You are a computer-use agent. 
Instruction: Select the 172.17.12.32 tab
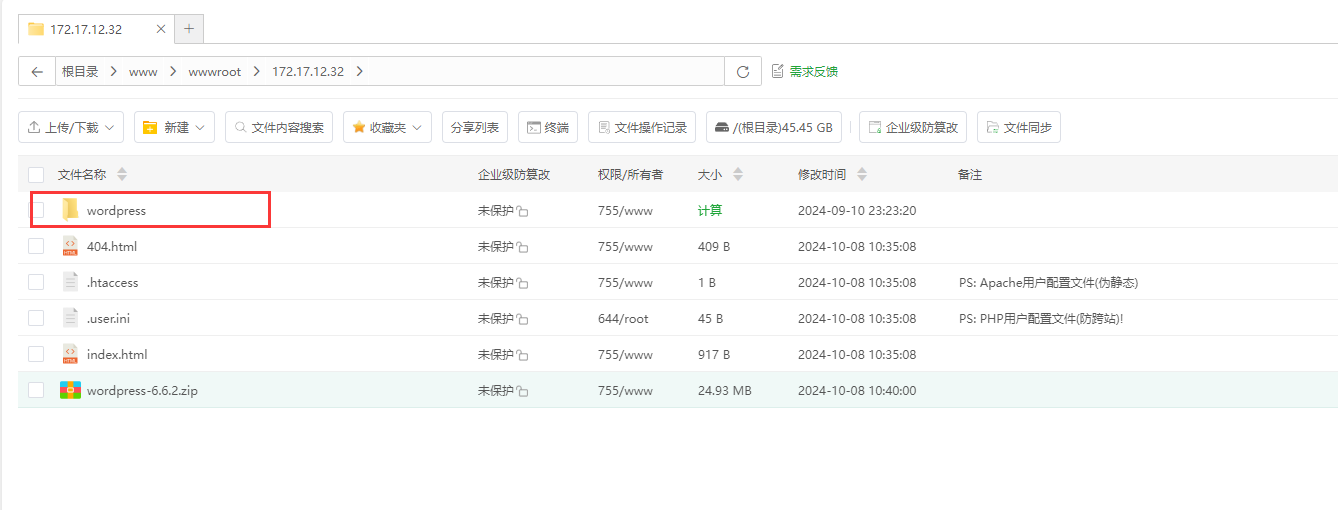(x=96, y=29)
